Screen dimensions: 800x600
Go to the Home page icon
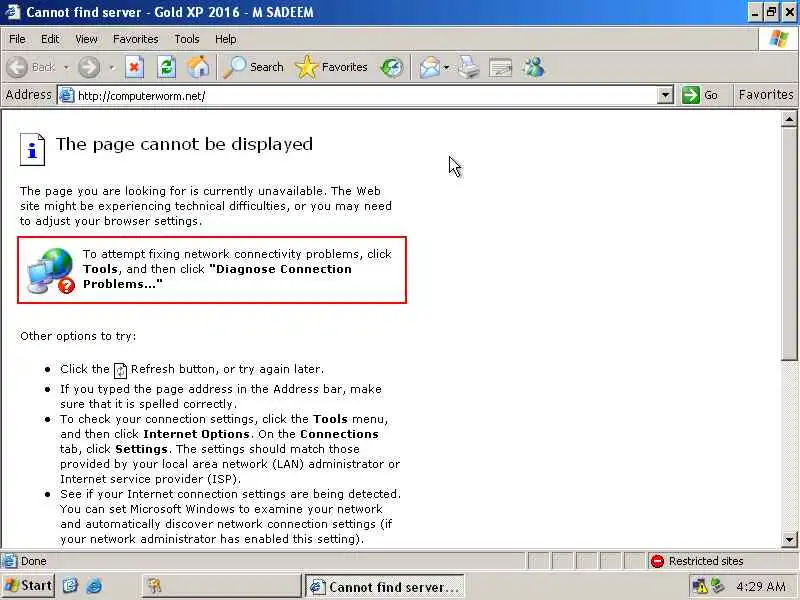click(198, 67)
